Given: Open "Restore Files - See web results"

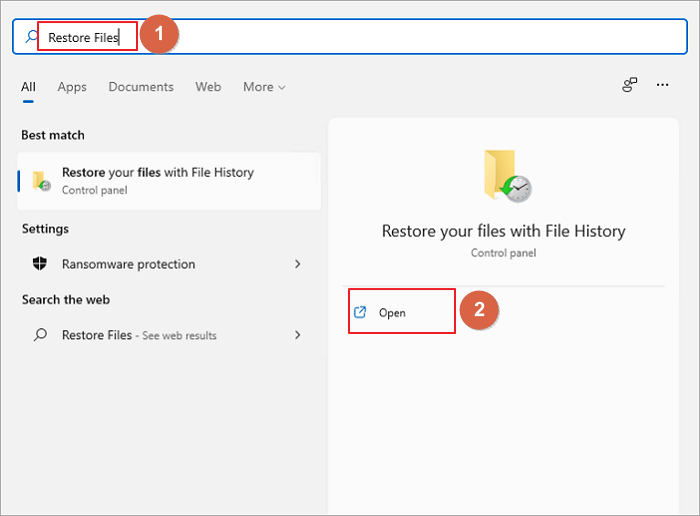Looking at the screenshot, I should (x=139, y=335).
